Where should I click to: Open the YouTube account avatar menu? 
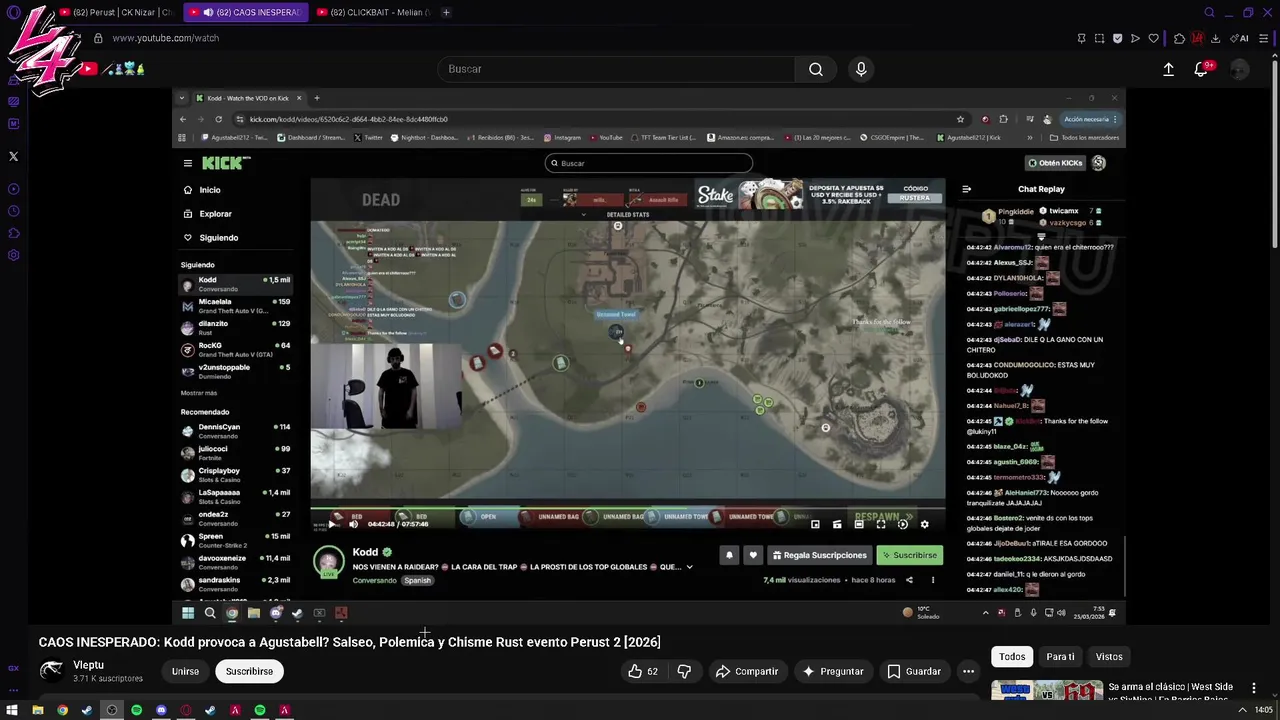pyautogui.click(x=1239, y=69)
